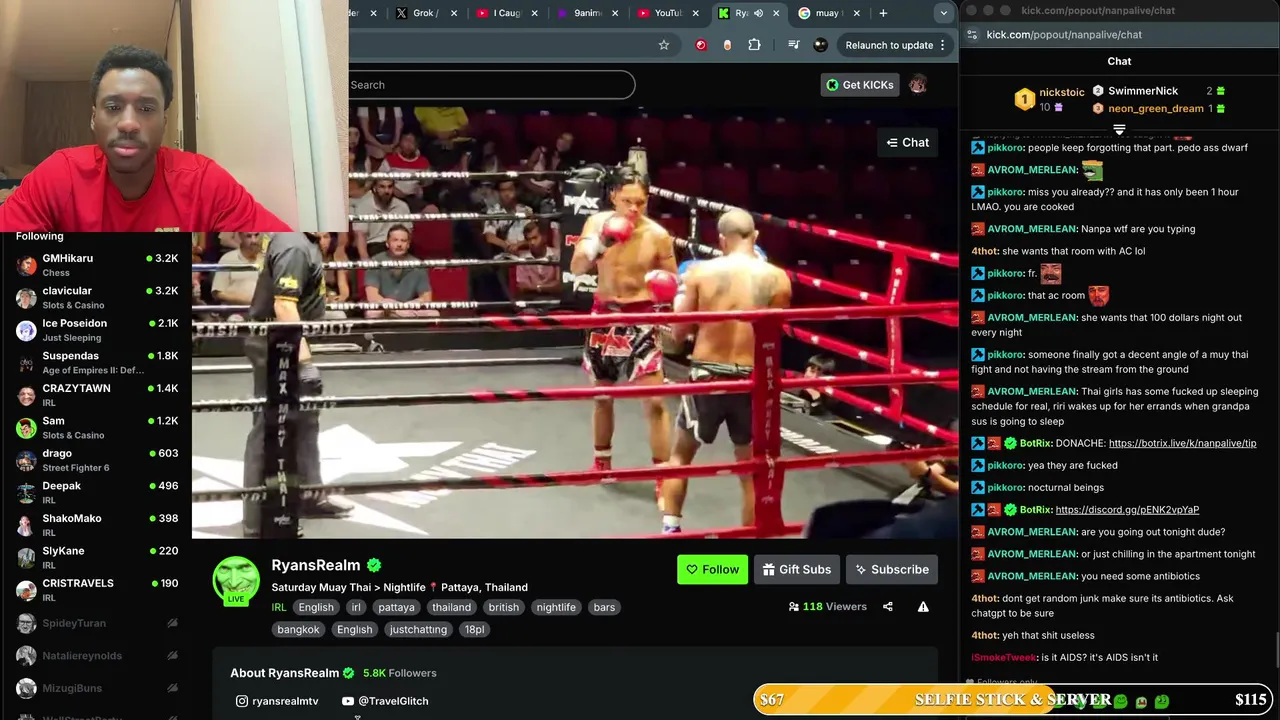Image resolution: width=1280 pixels, height=720 pixels.
Task: Select the 'justchatting' tag
Action: [x=418, y=629]
